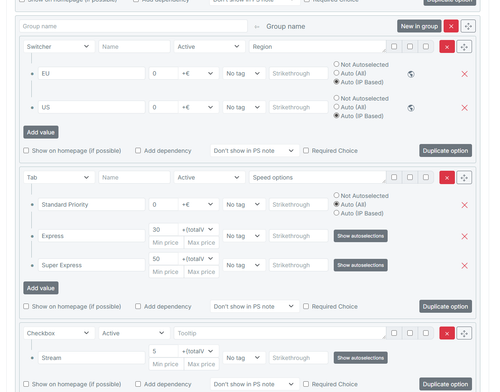This screenshot has width=500, height=392.
Task: Click Add value under Speed options values
Action: (x=41, y=288)
